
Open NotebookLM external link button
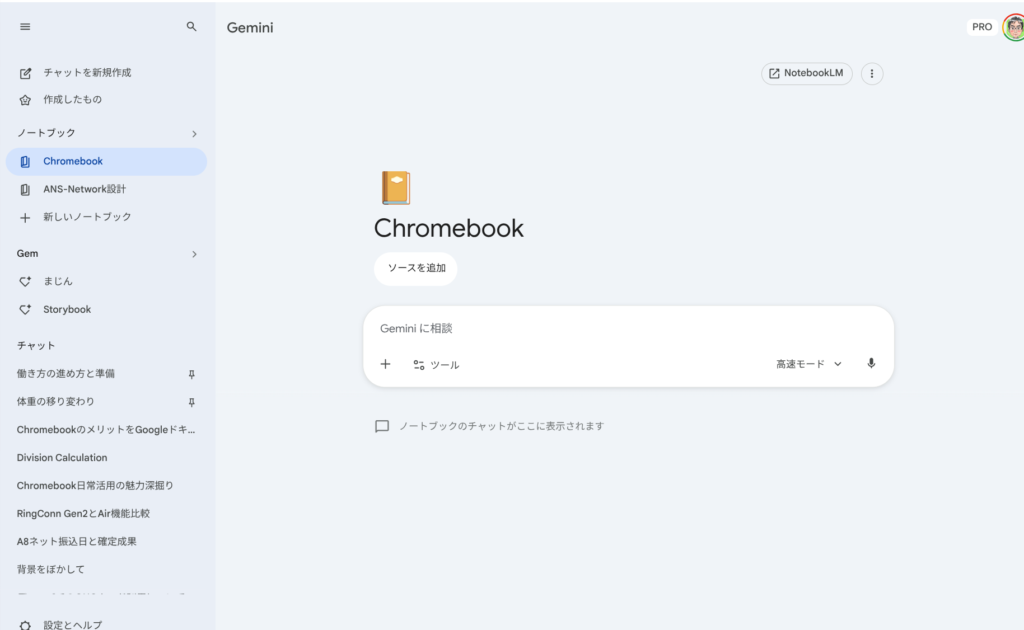[807, 74]
